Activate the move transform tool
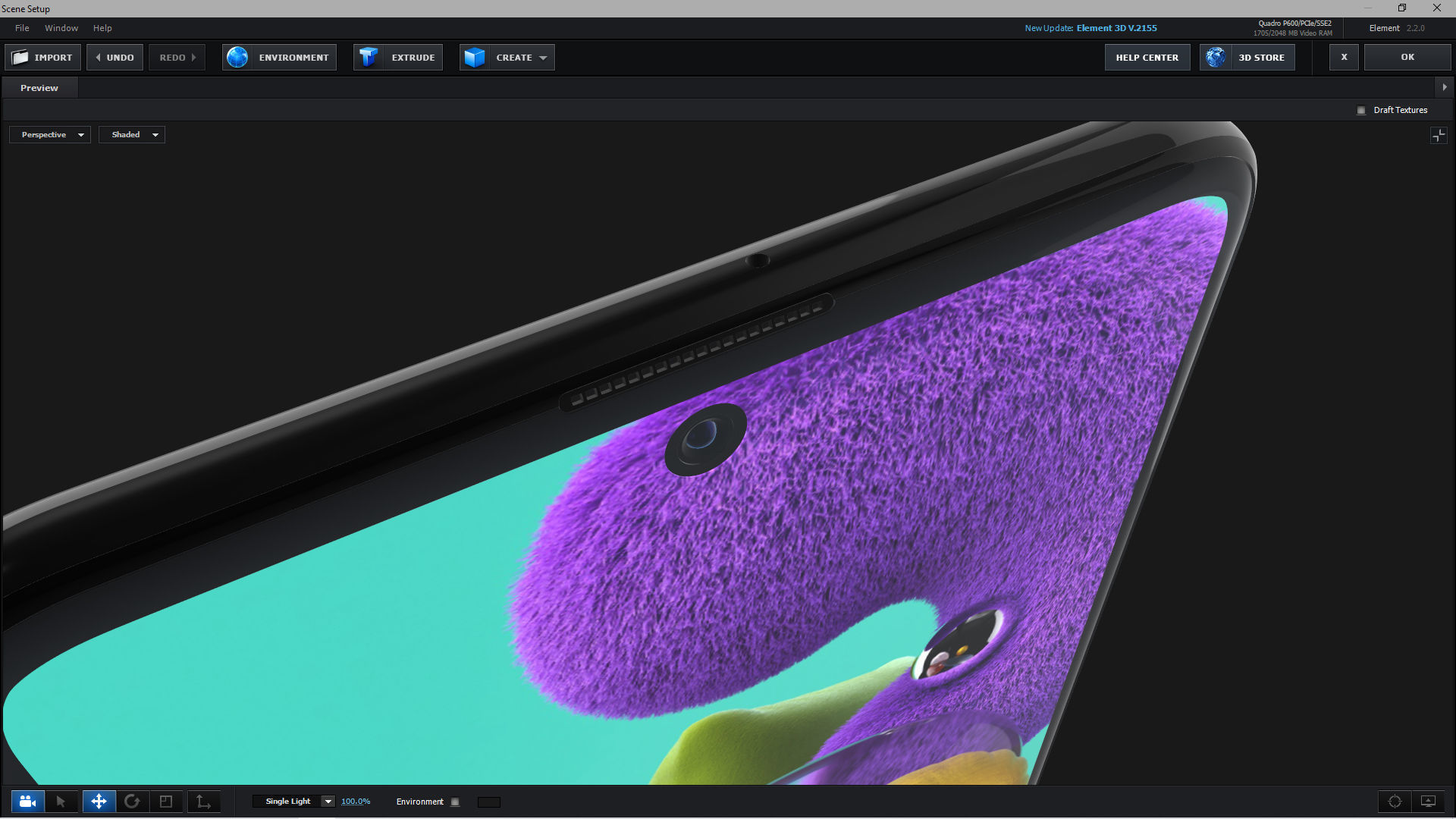The image size is (1456, 819). [99, 802]
